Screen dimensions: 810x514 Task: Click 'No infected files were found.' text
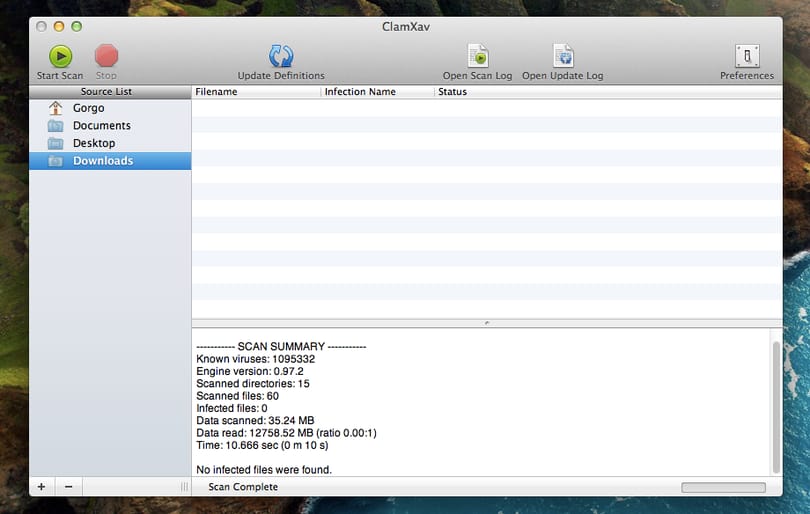click(264, 470)
